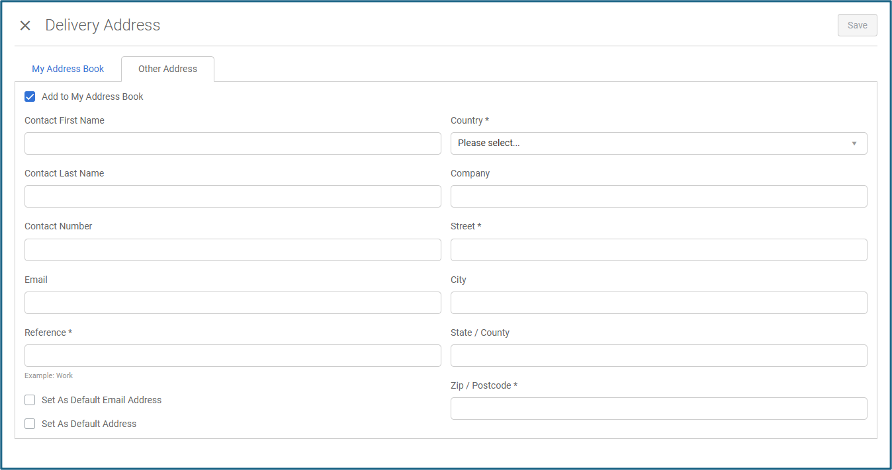
Task: Select the Street input field
Action: [658, 249]
